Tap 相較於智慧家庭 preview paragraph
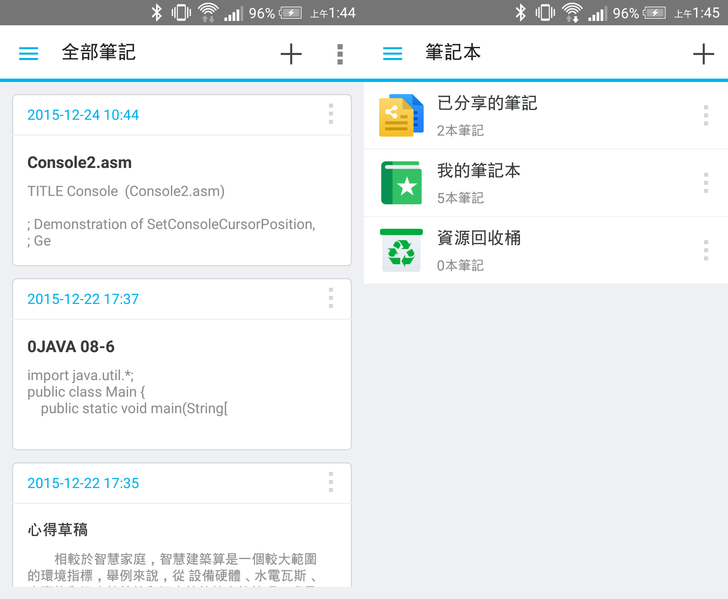 point(172,567)
